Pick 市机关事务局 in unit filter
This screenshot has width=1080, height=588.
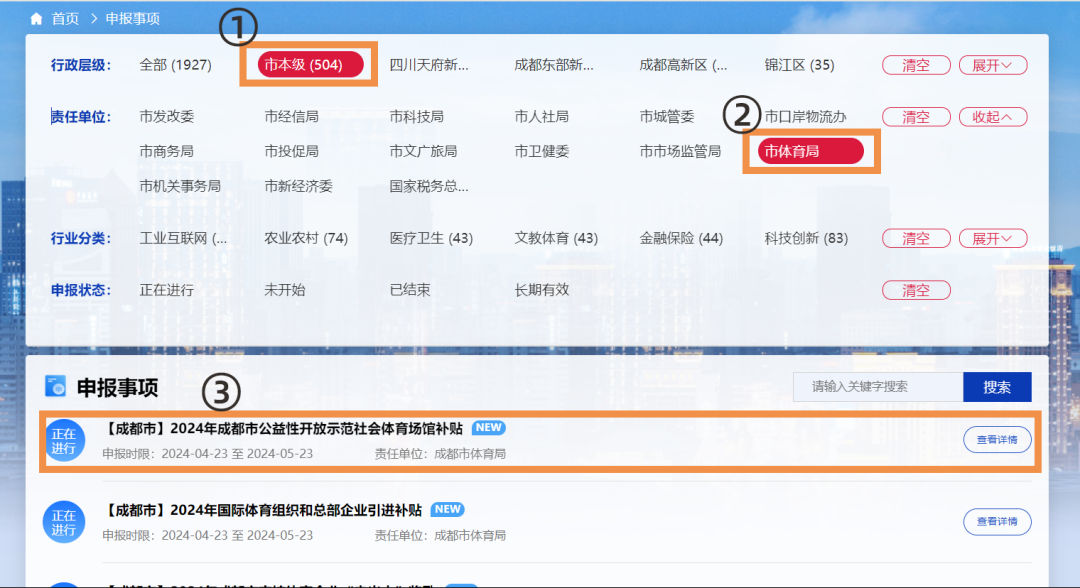pos(180,186)
